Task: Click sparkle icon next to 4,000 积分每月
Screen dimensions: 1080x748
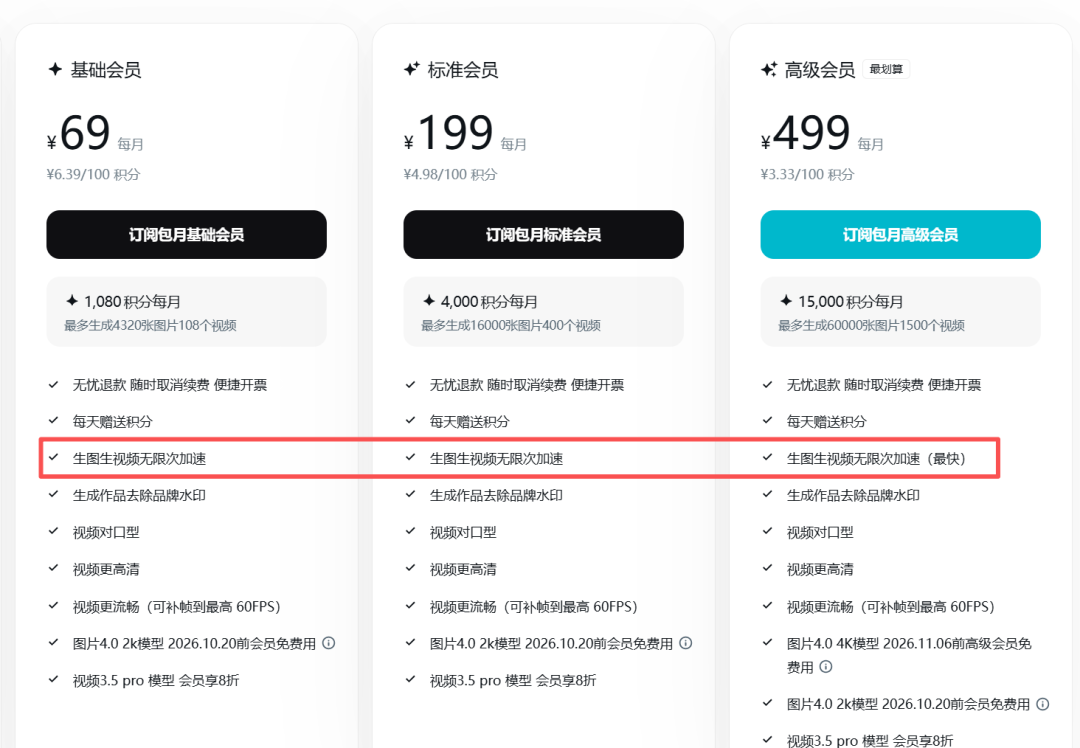Action: (428, 301)
